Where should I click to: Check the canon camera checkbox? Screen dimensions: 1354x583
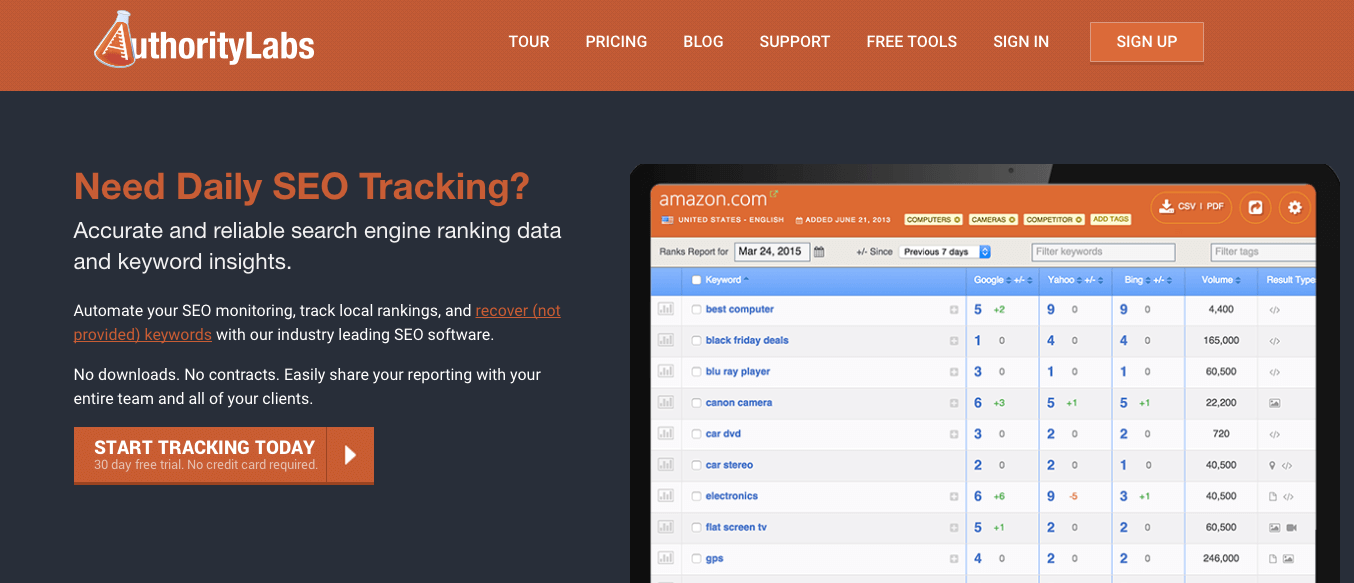(696, 403)
